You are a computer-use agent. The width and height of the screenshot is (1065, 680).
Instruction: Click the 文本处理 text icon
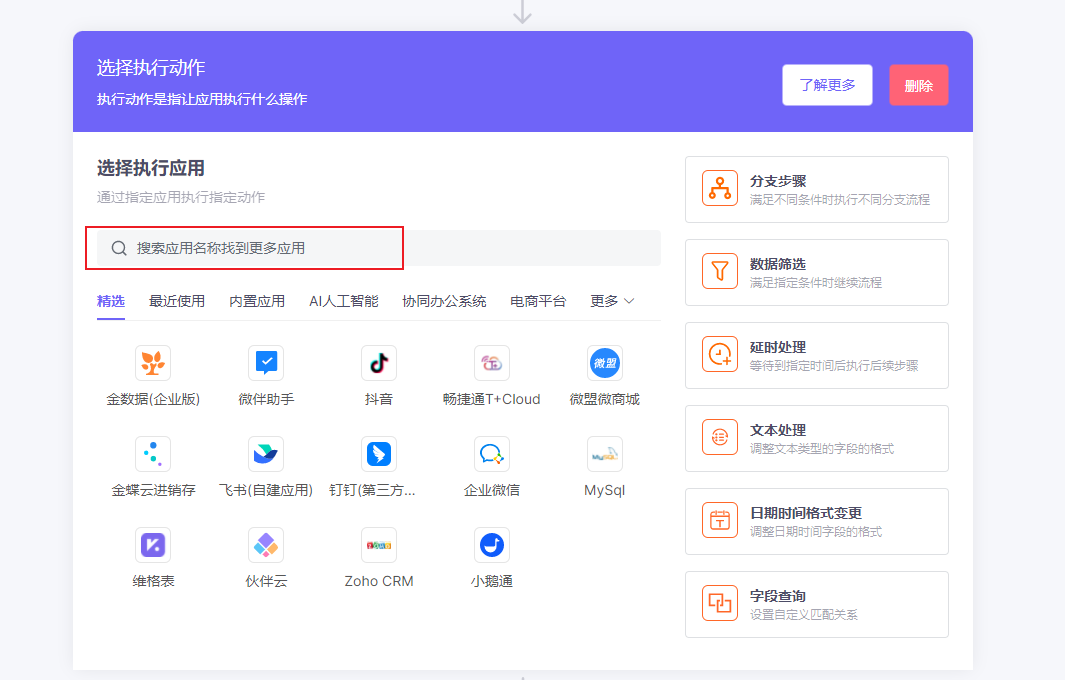(x=720, y=437)
